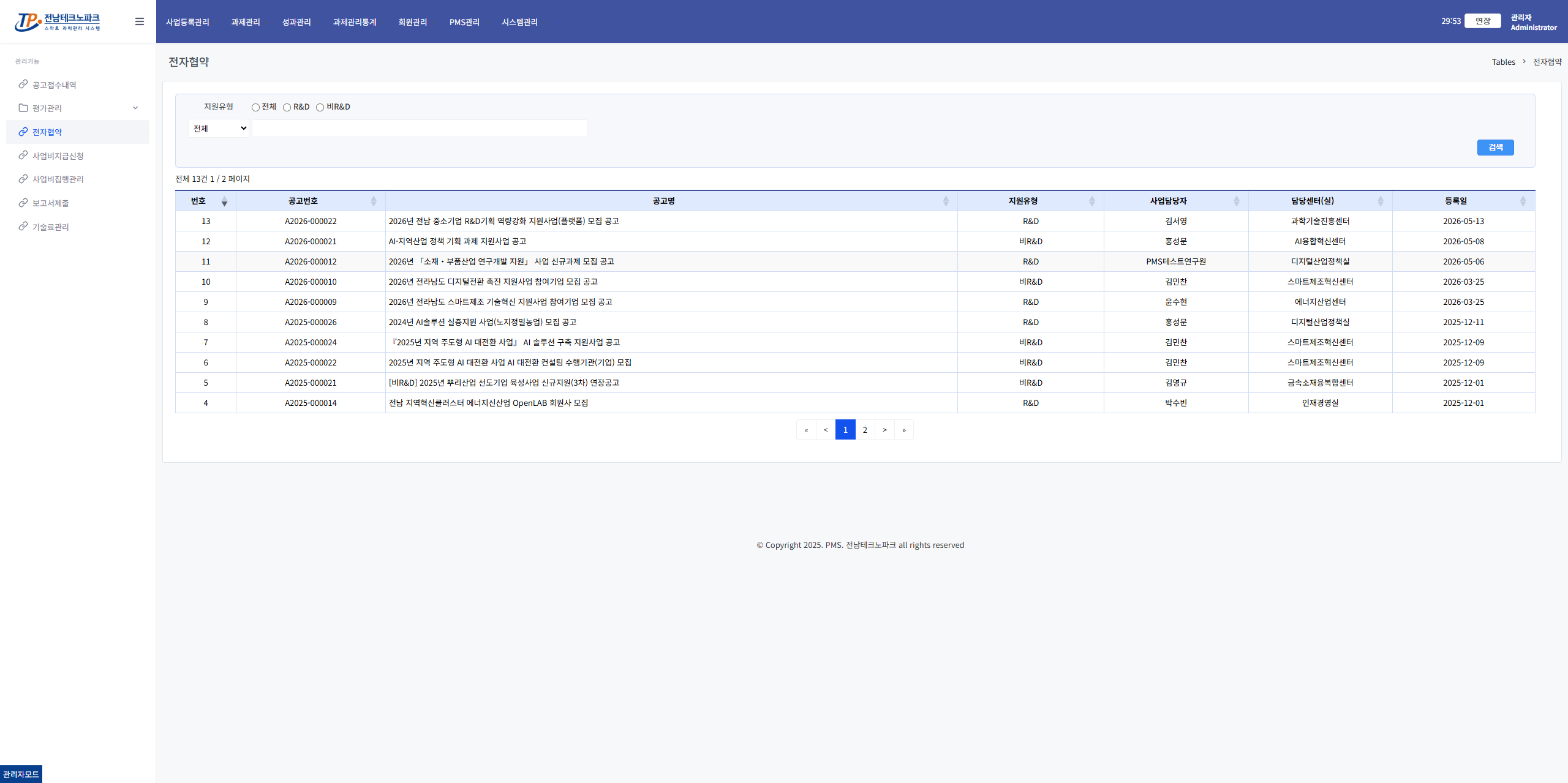Image resolution: width=1568 pixels, height=783 pixels.
Task: Open announcement A2026-000022 row title
Action: point(503,221)
